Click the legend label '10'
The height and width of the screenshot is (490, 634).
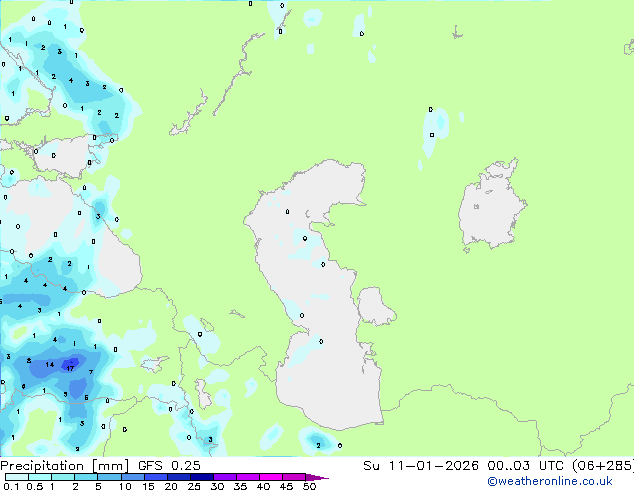pos(125,486)
